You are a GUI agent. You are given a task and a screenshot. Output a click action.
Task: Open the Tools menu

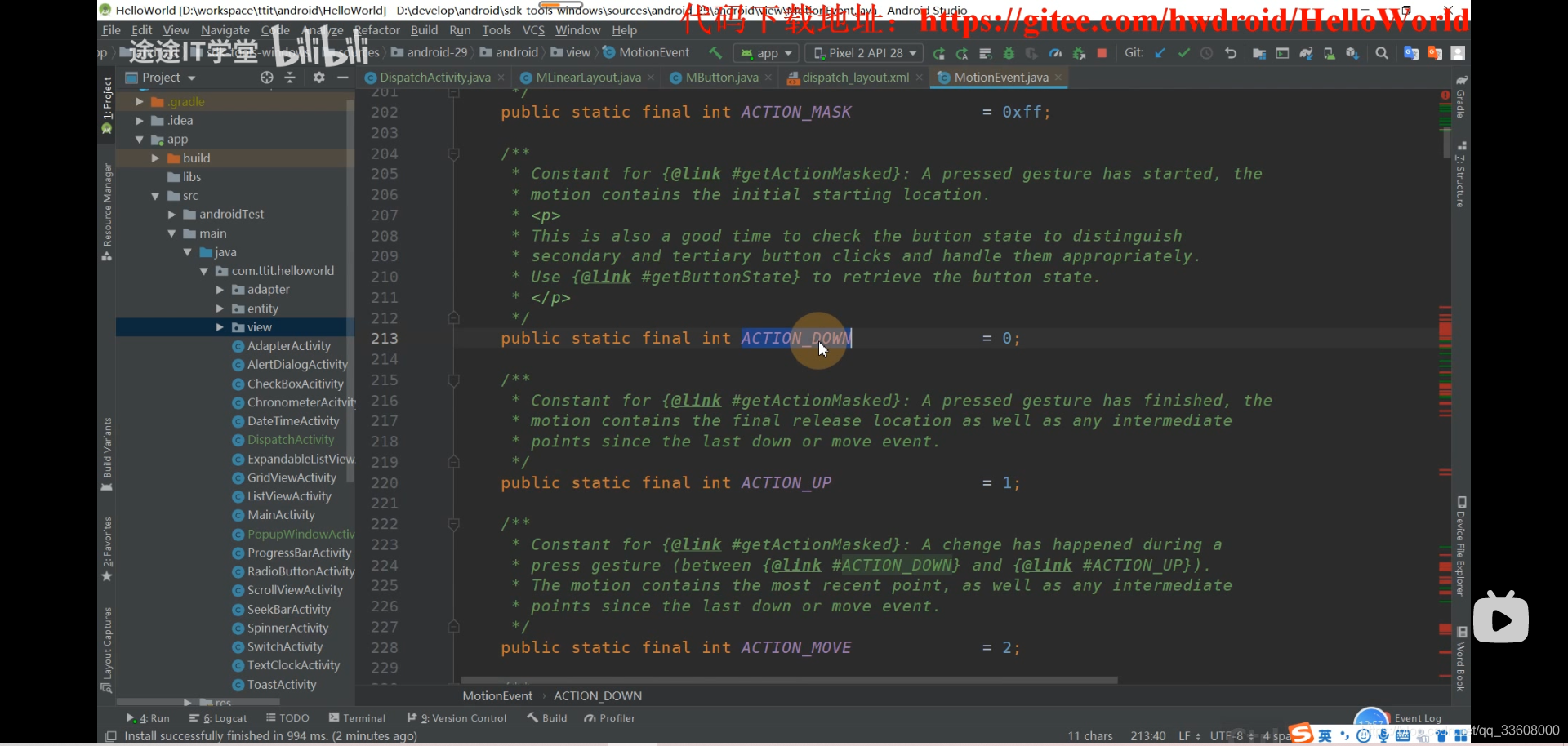point(497,30)
